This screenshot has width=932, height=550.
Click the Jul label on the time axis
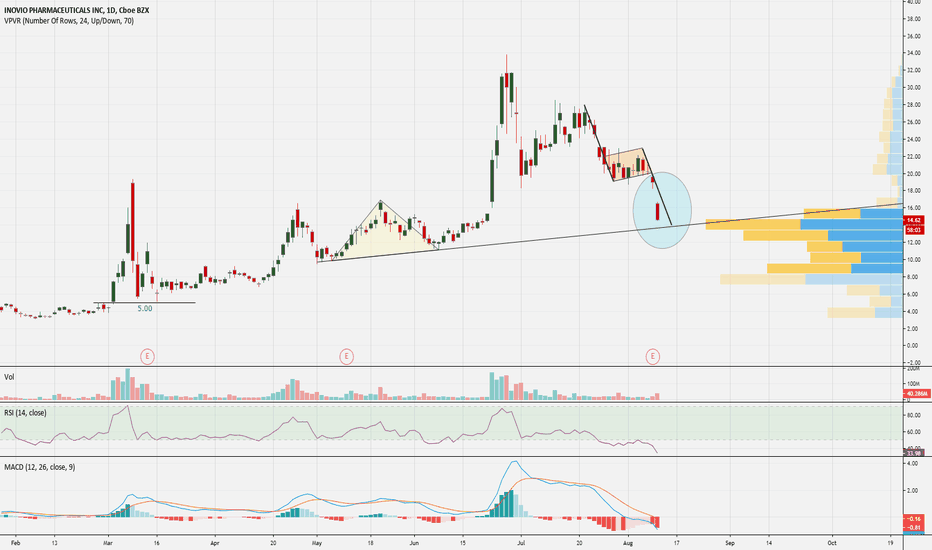(521, 543)
